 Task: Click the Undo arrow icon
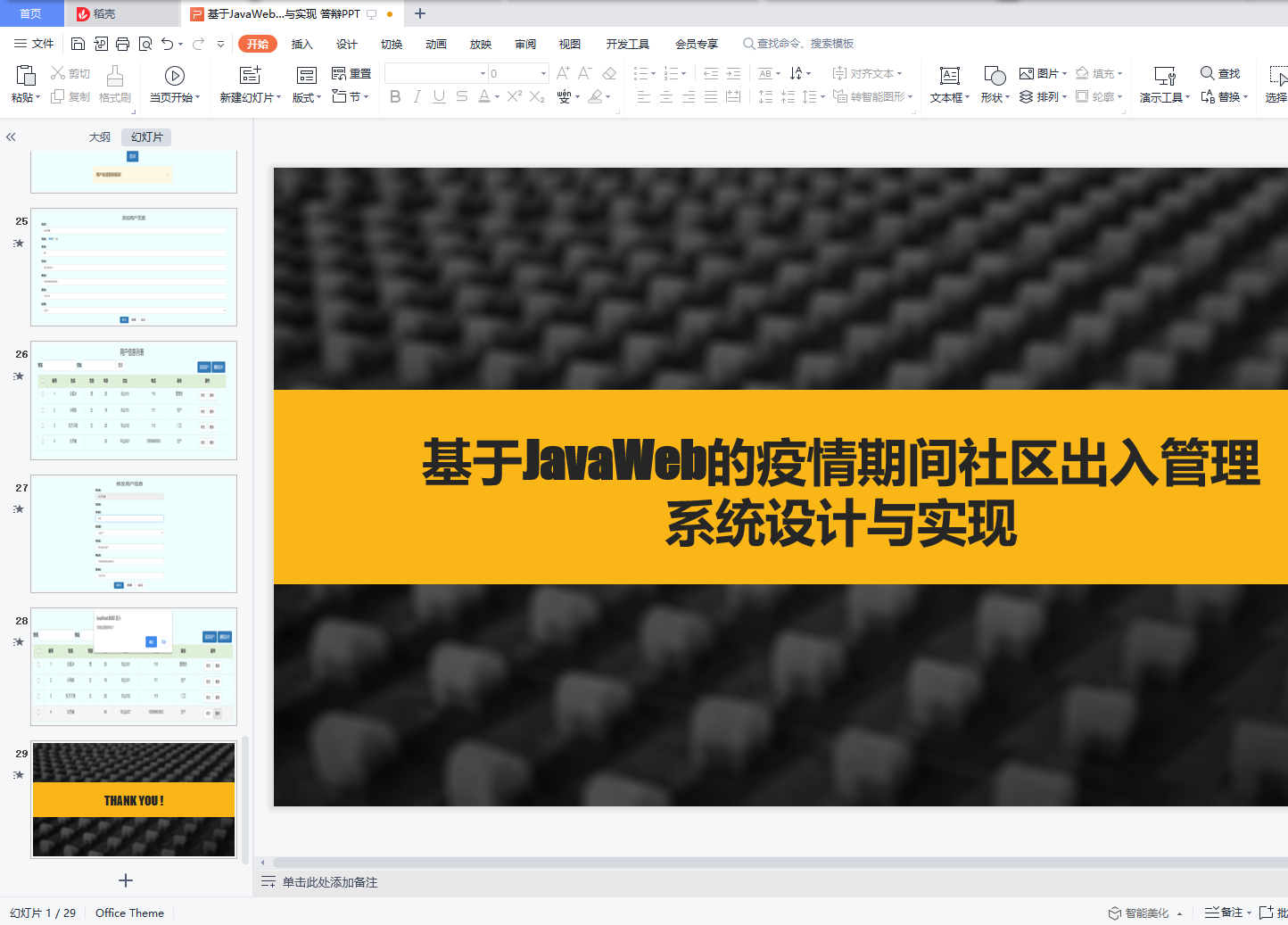[167, 44]
